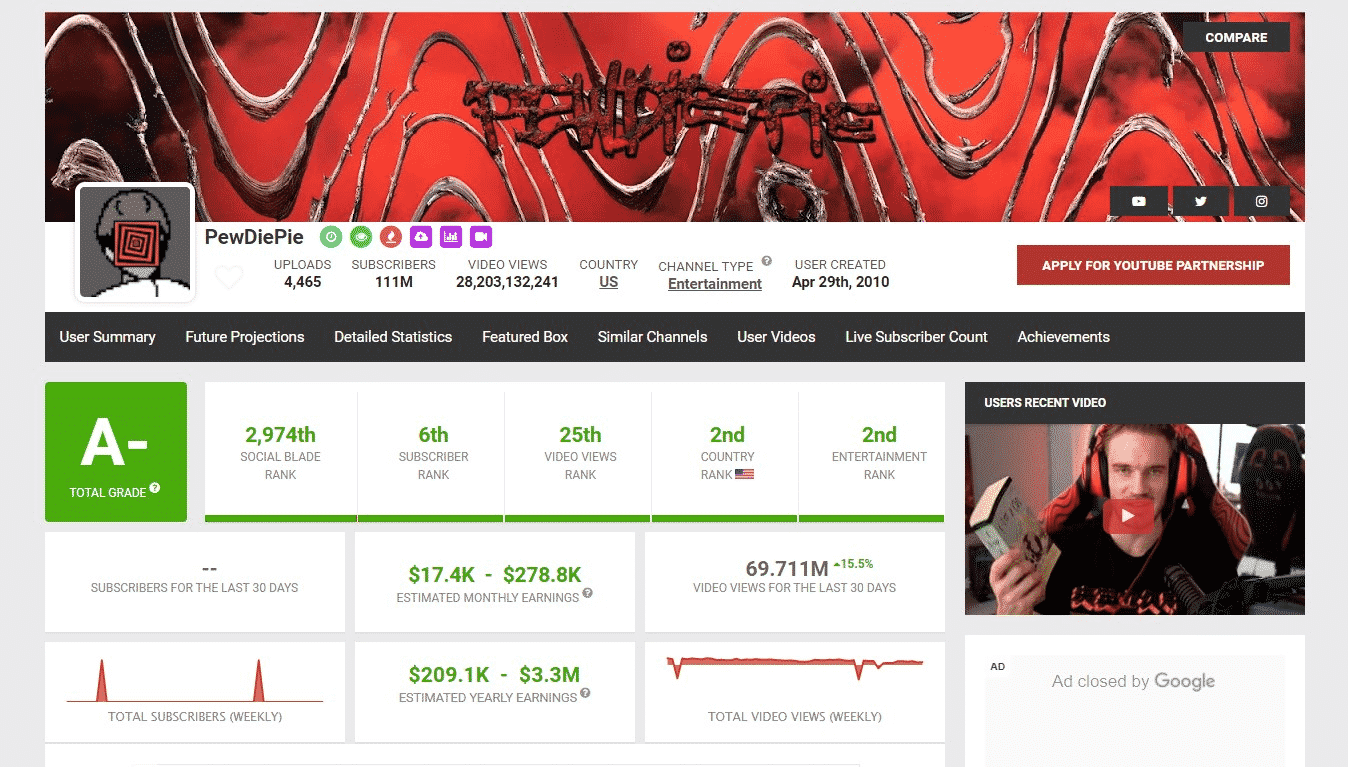Click the $17.4K - $278.8K monthly earnings

tap(495, 575)
